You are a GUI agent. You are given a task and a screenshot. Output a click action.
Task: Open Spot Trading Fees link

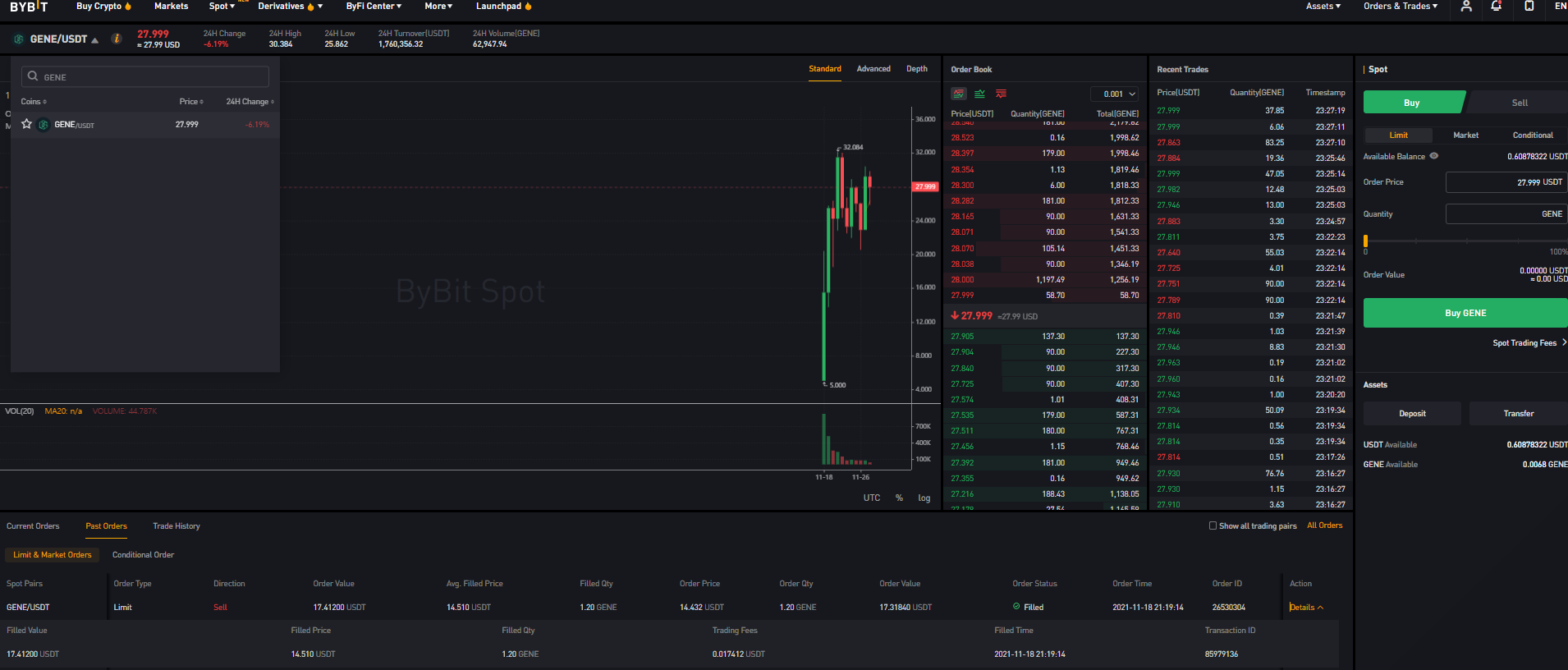1529,343
